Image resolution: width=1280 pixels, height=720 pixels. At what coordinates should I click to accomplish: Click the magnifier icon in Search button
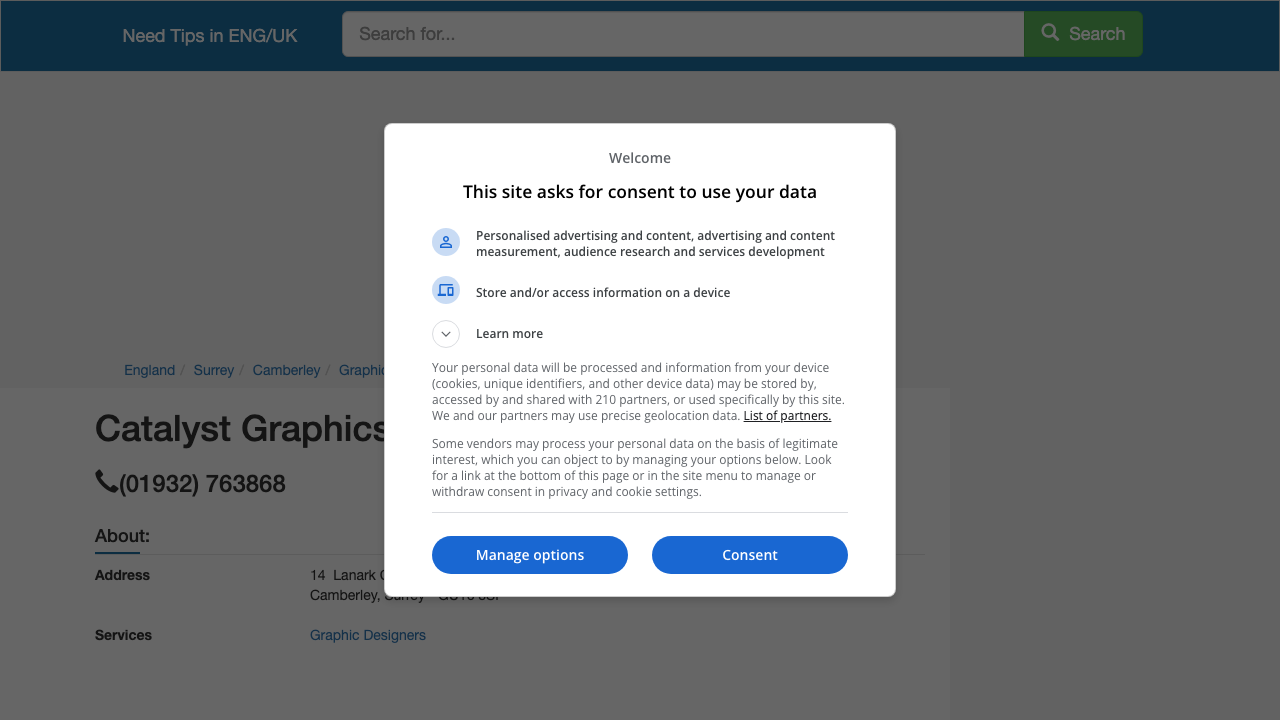point(1050,33)
